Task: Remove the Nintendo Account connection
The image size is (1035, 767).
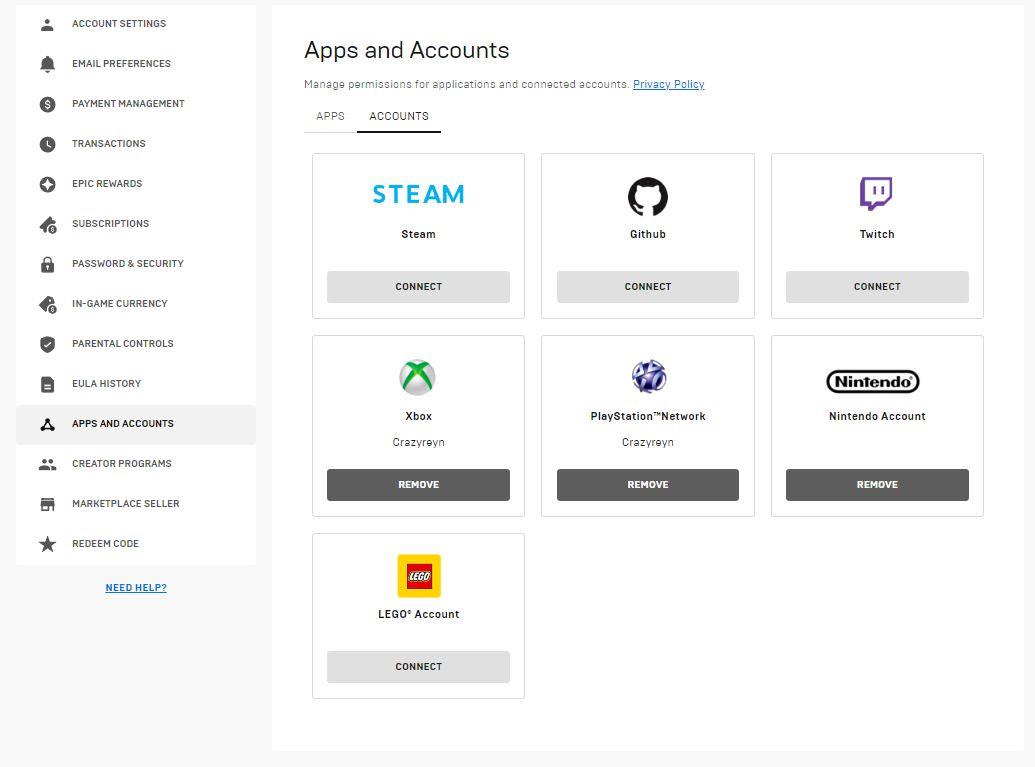Action: (x=877, y=485)
